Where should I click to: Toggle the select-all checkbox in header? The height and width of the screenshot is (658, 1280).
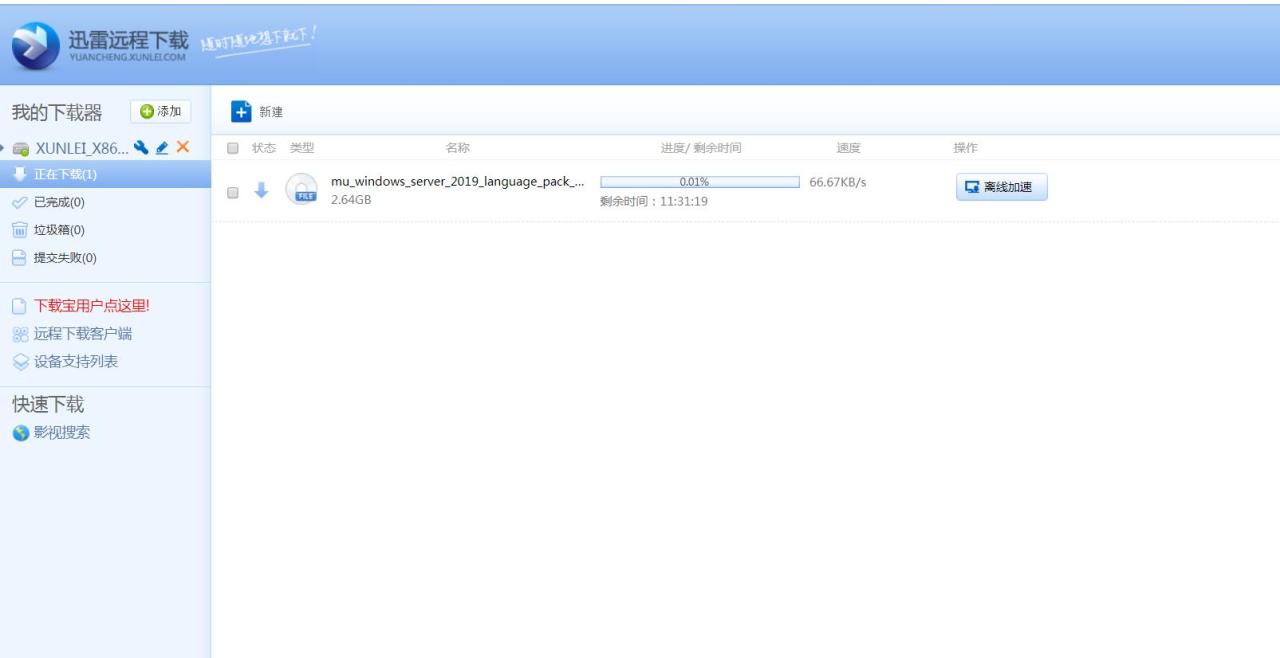click(233, 149)
